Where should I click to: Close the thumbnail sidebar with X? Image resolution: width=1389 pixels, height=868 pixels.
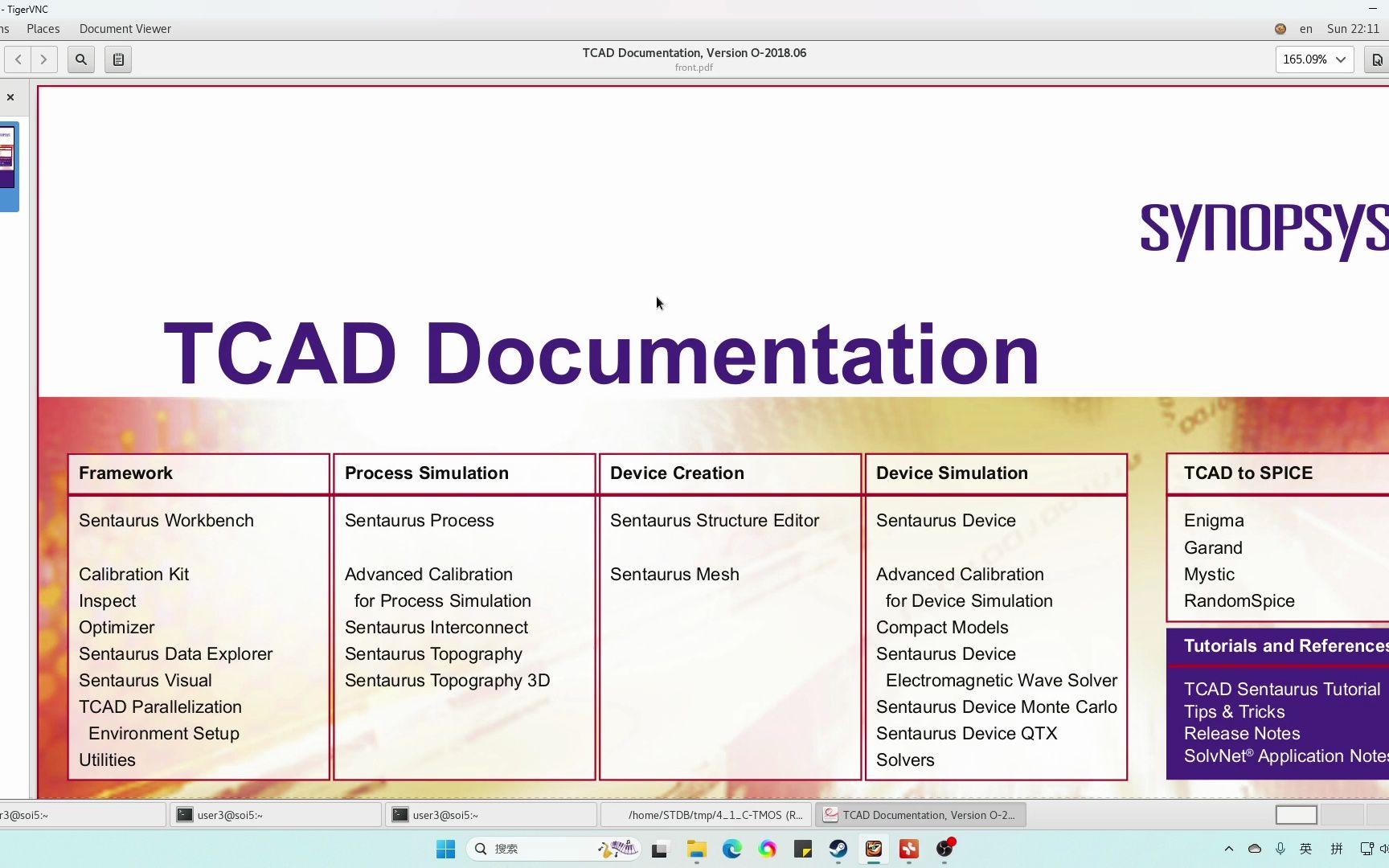pos(10,97)
